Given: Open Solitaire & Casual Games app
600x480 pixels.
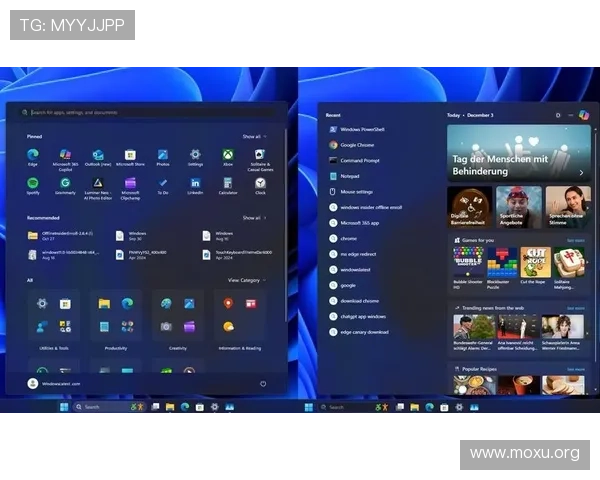Looking at the screenshot, I should [x=260, y=155].
